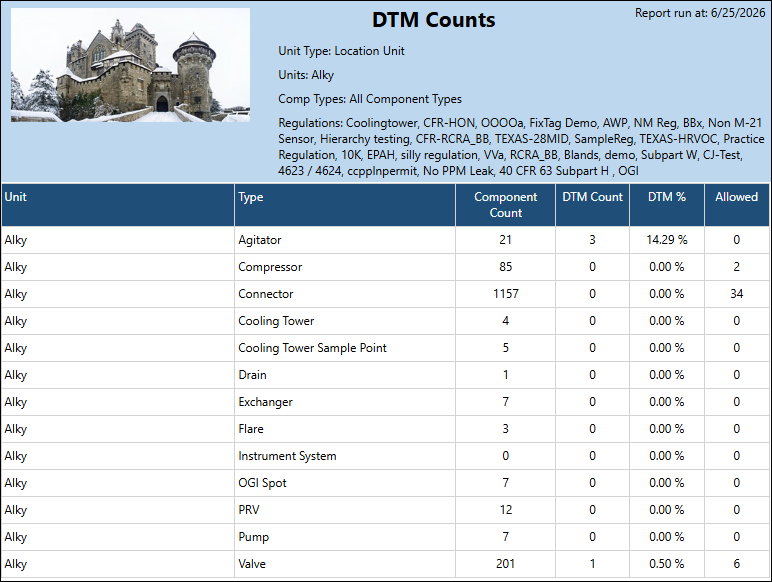Click the castle image in report header
Screen dimensions: 772x582
pyautogui.click(x=130, y=65)
